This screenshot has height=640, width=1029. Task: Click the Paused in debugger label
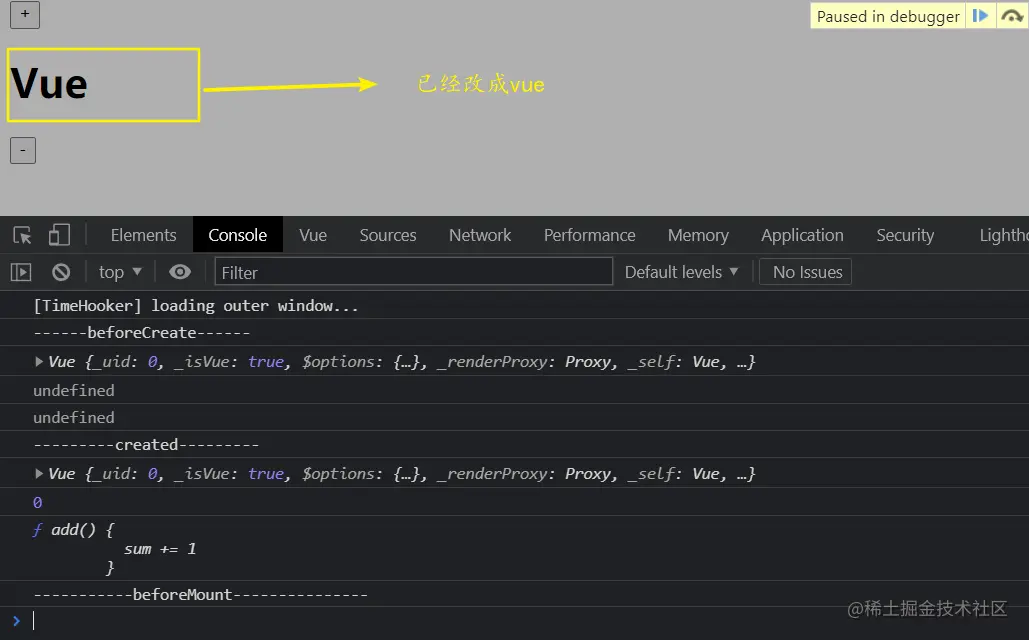point(888,16)
